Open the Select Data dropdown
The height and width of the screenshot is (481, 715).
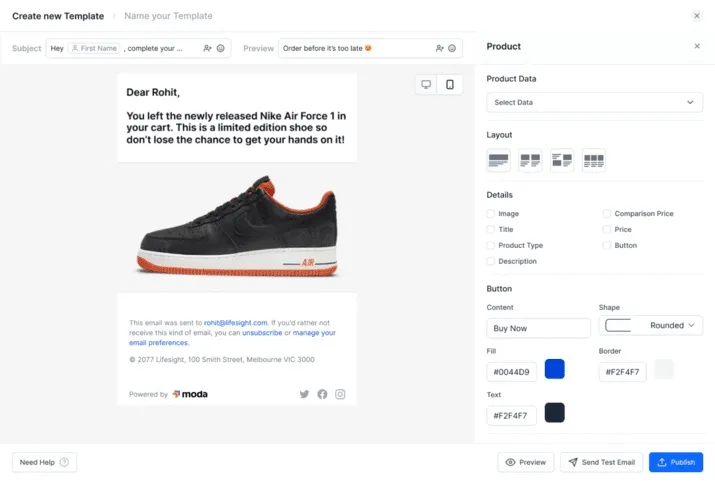595,102
